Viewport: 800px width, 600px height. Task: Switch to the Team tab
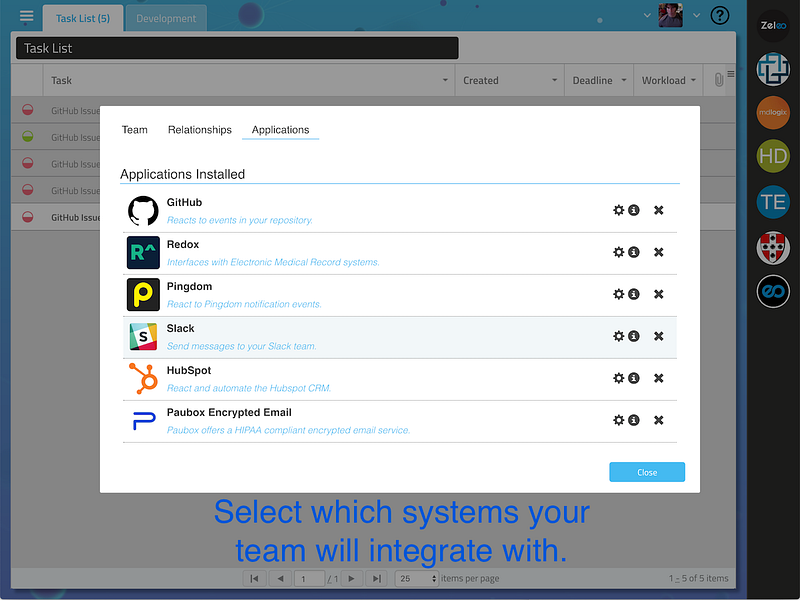point(135,130)
